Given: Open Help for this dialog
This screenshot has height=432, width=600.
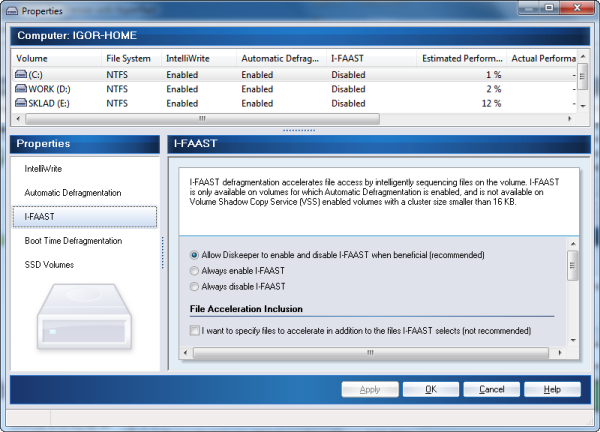Looking at the screenshot, I should coord(552,390).
